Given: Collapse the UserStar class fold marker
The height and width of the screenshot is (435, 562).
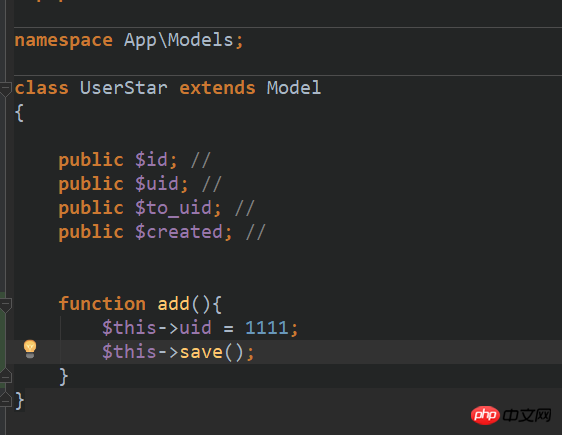Looking at the screenshot, I should point(5,89).
